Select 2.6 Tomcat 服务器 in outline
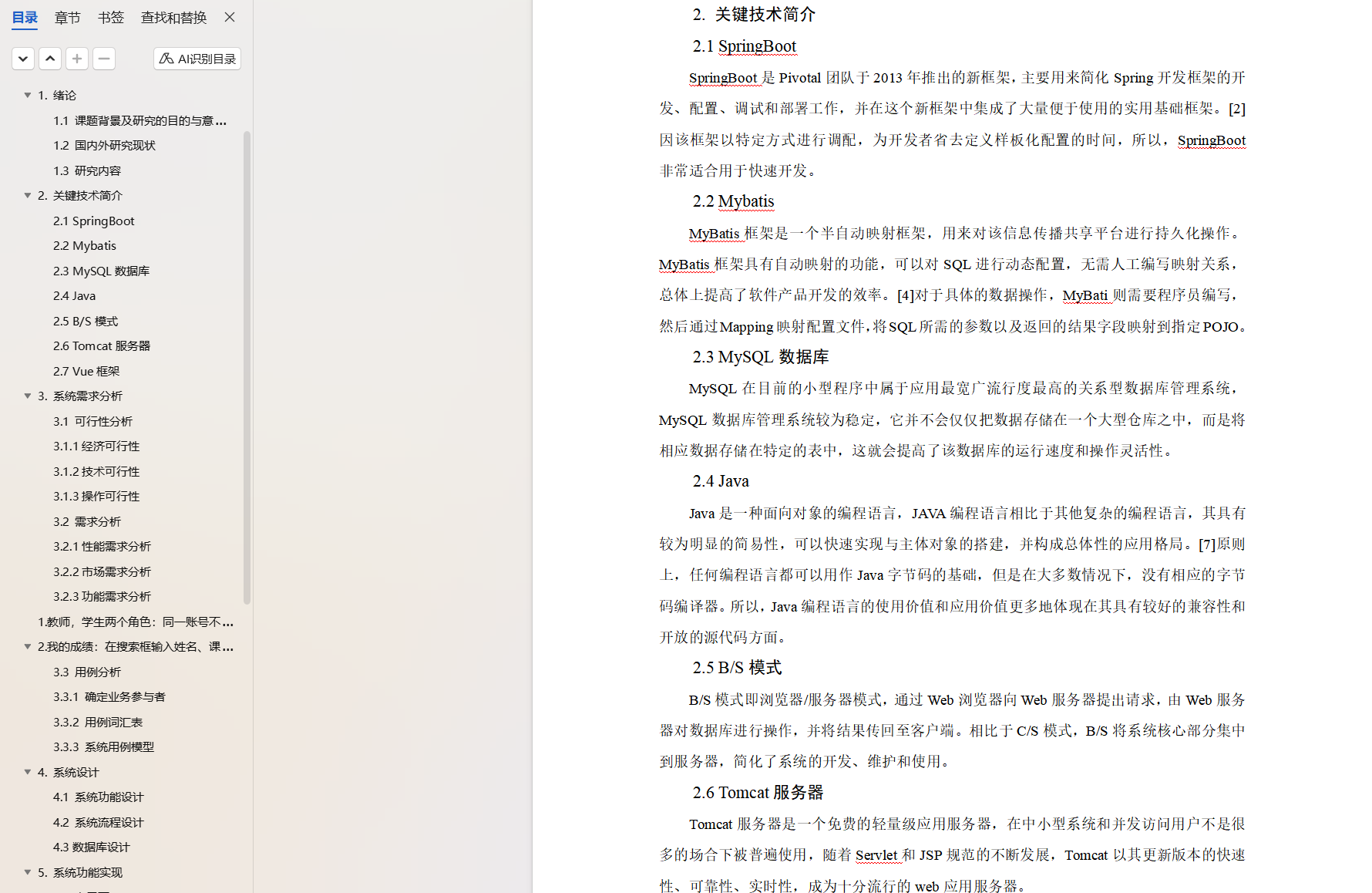Image resolution: width=1372 pixels, height=893 pixels. point(102,346)
